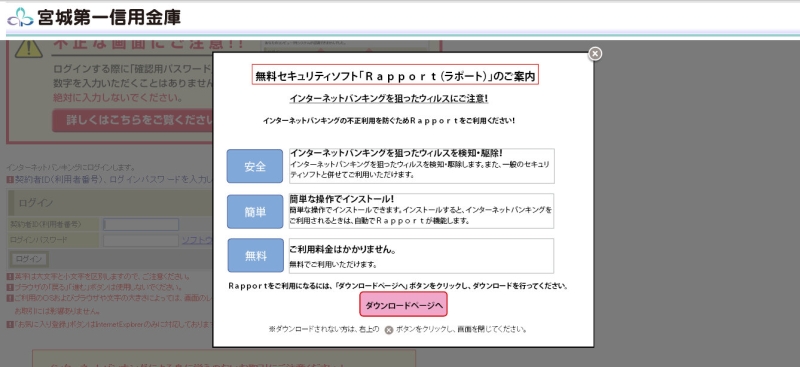Click the ログイン section header in the background
This screenshot has height=367, width=800.
[x=110, y=203]
